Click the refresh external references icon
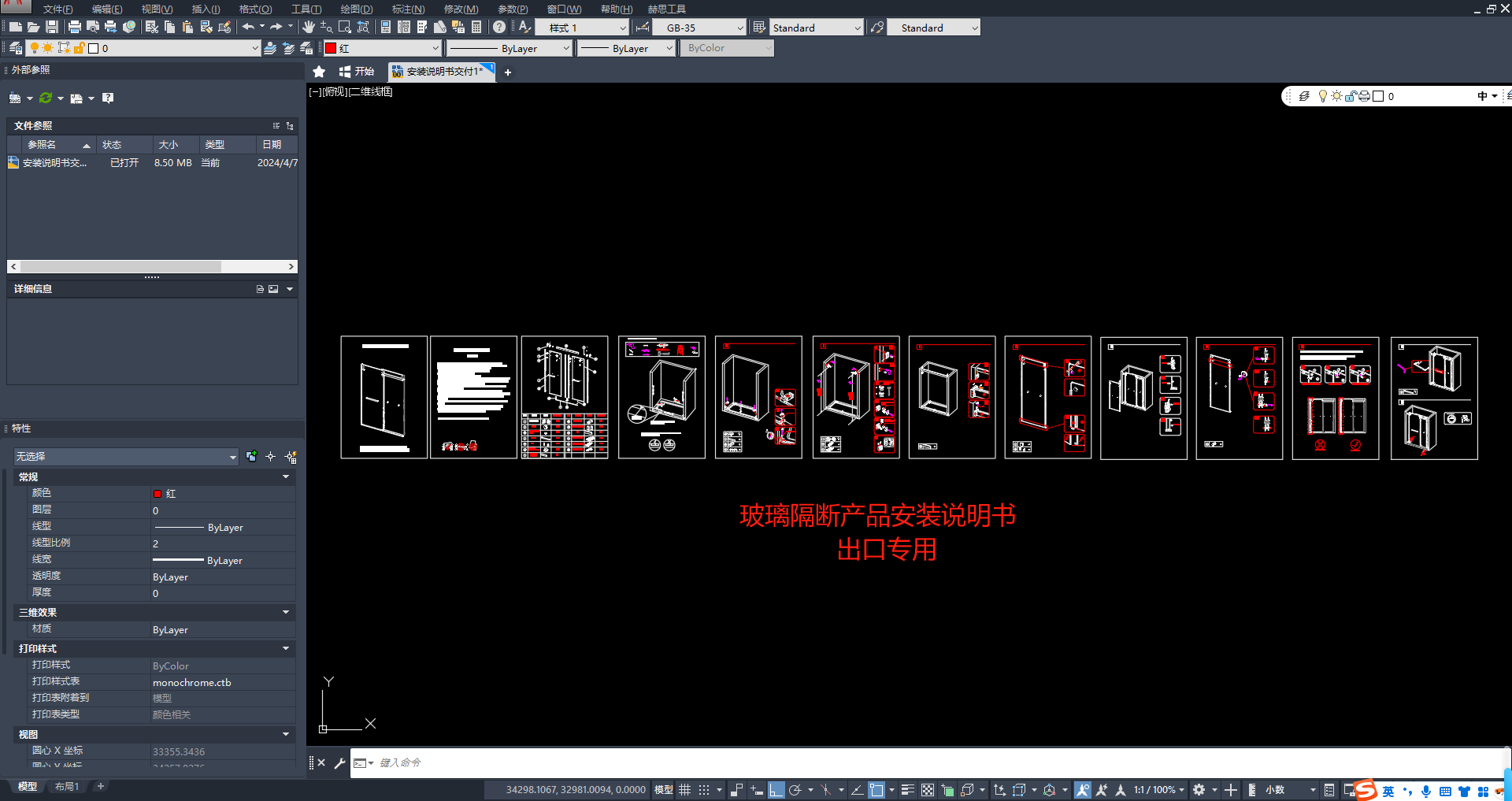 tap(46, 98)
